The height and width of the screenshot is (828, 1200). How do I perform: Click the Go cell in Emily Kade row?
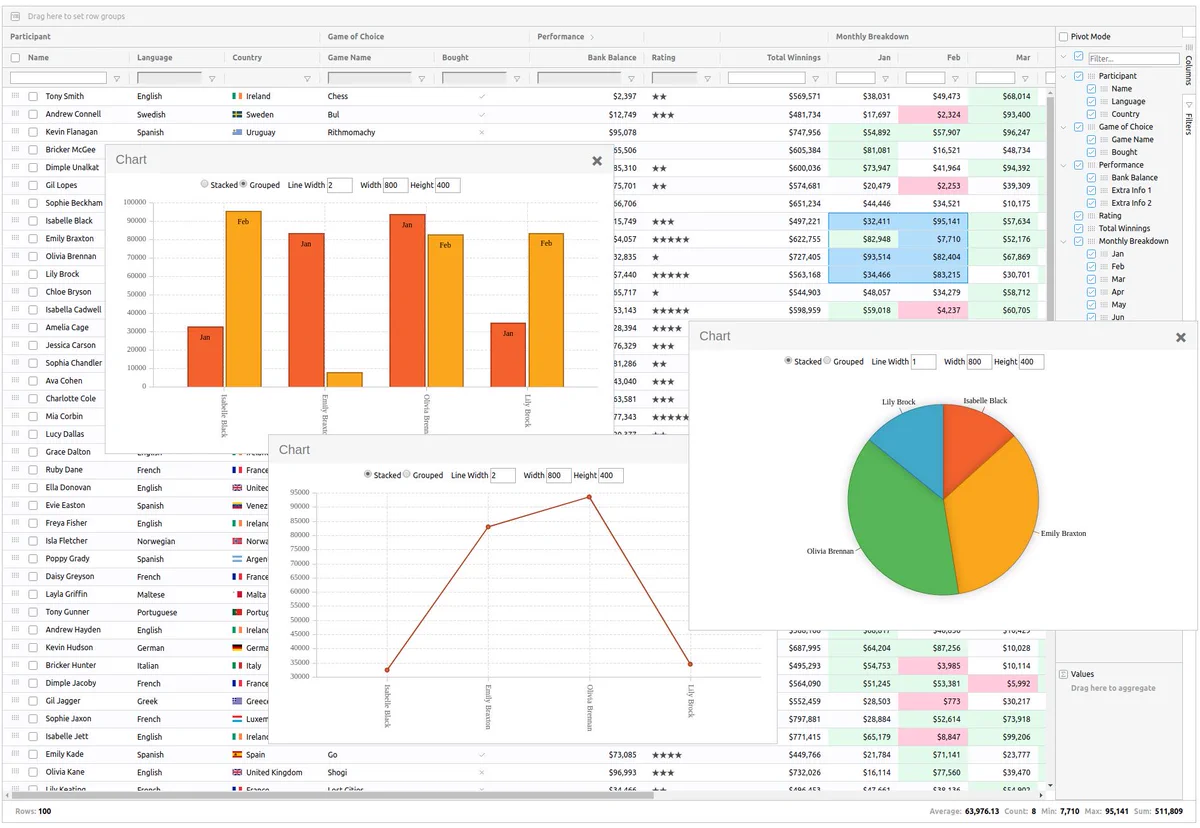382,754
